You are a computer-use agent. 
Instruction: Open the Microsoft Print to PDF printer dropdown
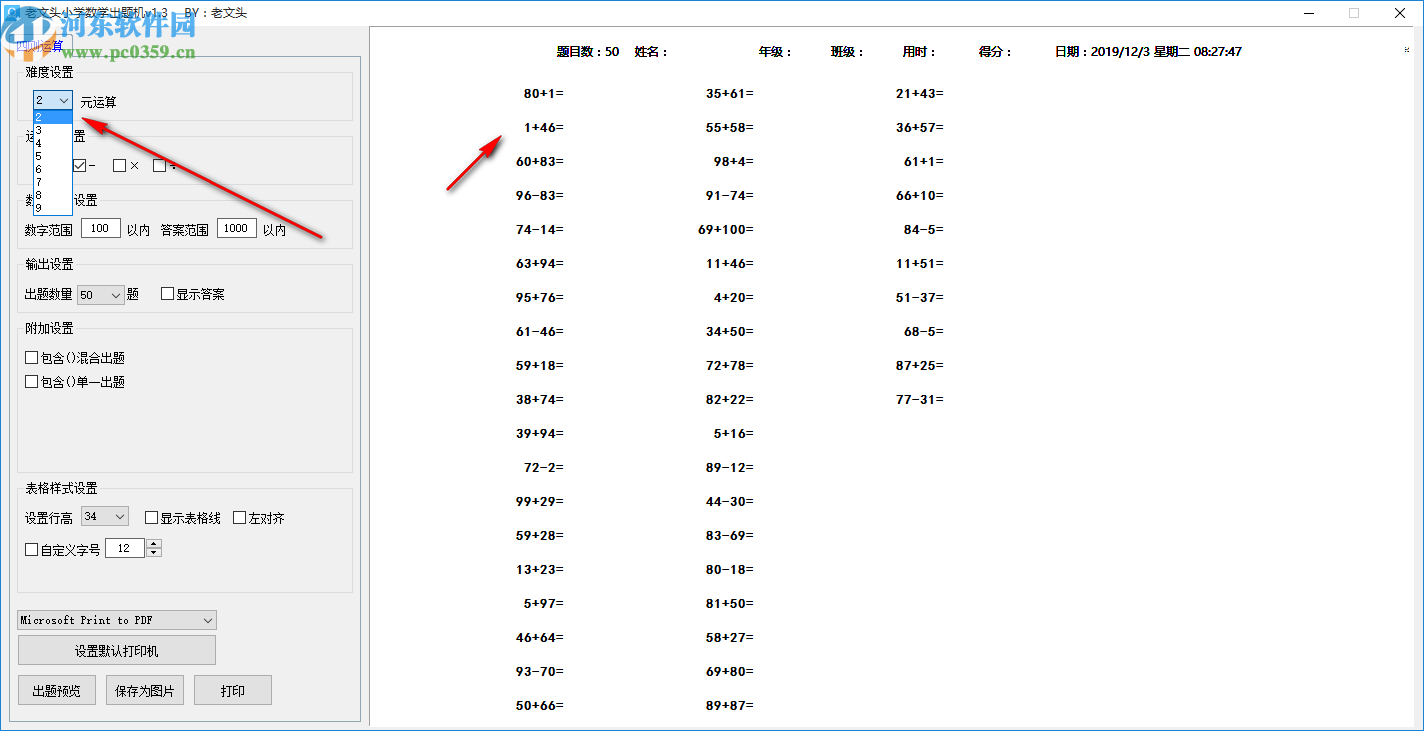click(x=117, y=620)
